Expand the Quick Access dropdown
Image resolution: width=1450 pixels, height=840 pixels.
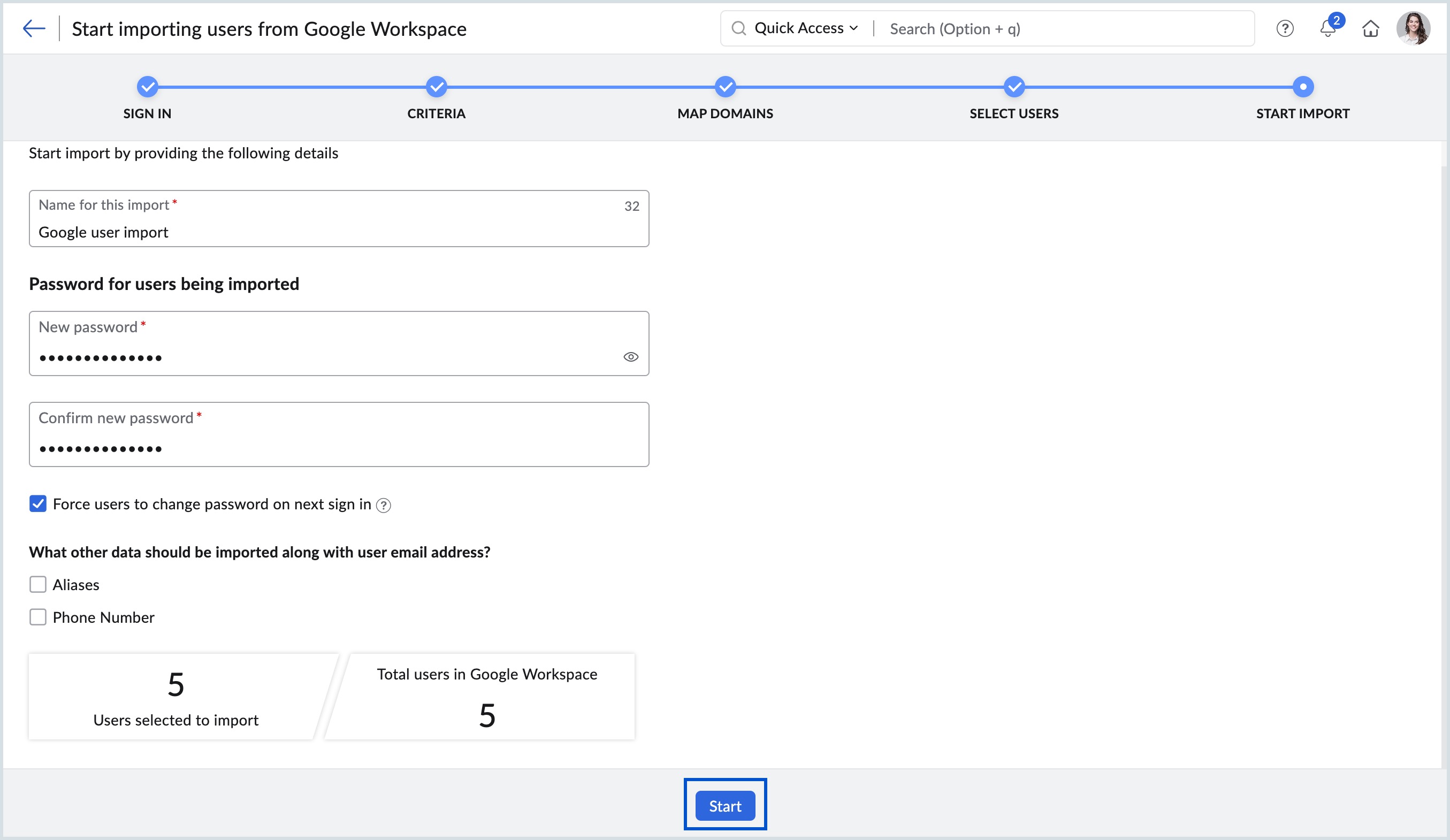(x=806, y=28)
